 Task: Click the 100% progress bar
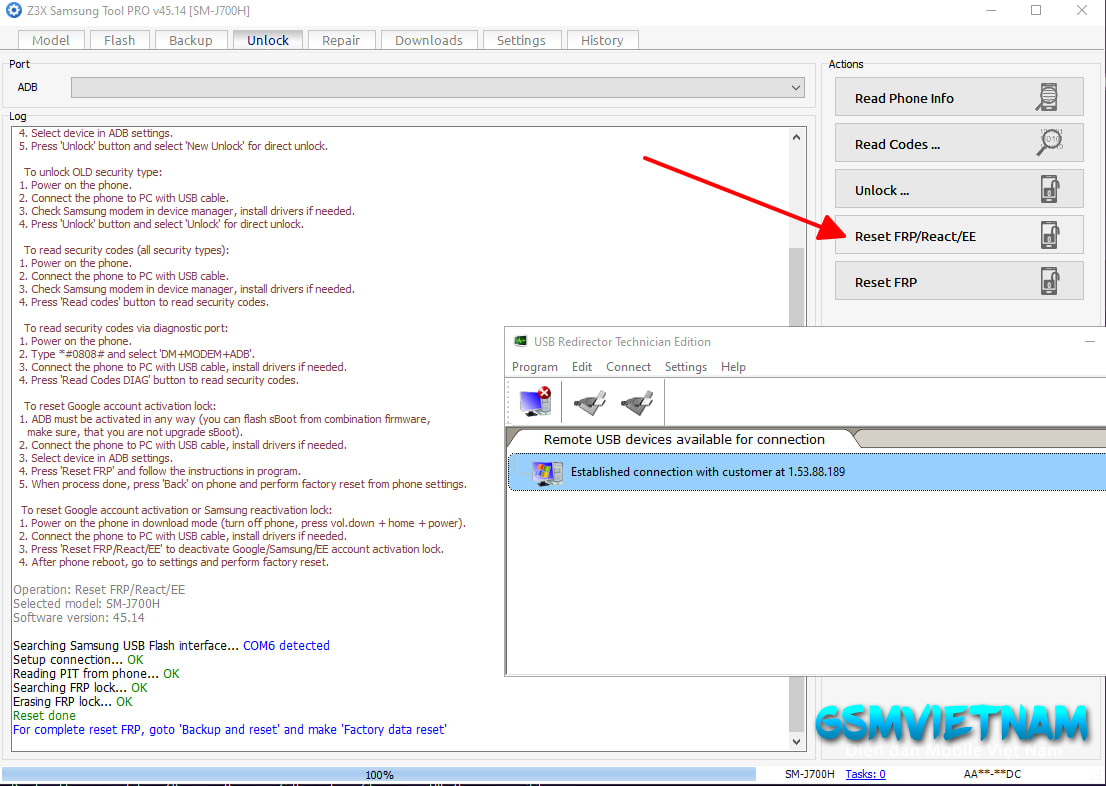point(379,774)
